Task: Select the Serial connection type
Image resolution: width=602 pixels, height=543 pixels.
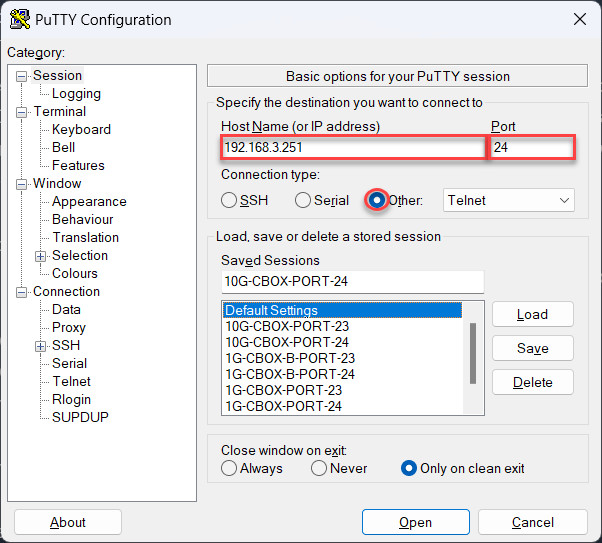Action: (304, 201)
